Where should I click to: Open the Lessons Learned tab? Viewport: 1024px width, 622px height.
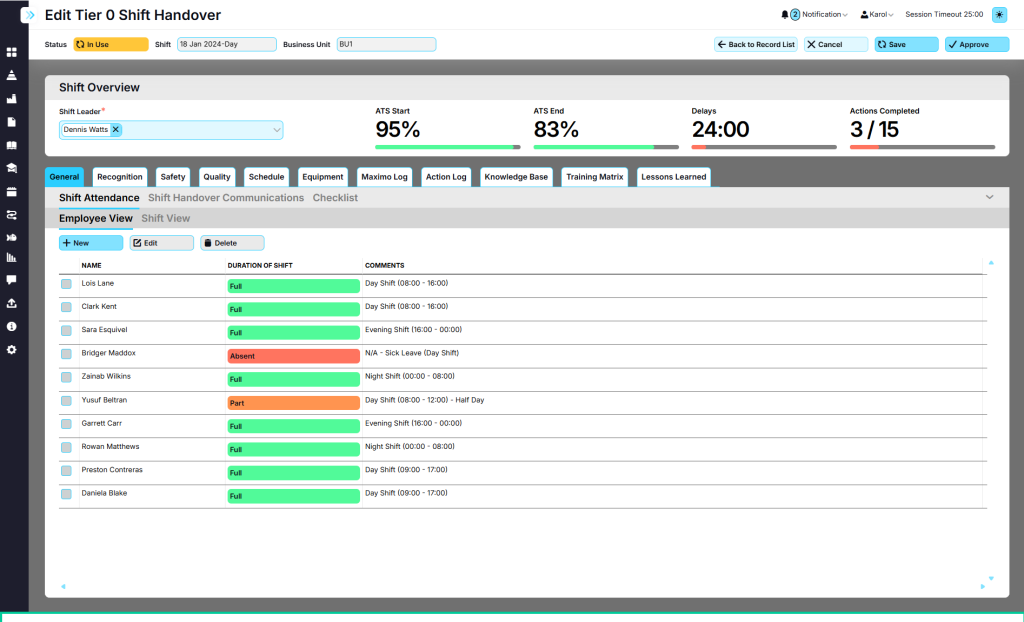point(673,177)
